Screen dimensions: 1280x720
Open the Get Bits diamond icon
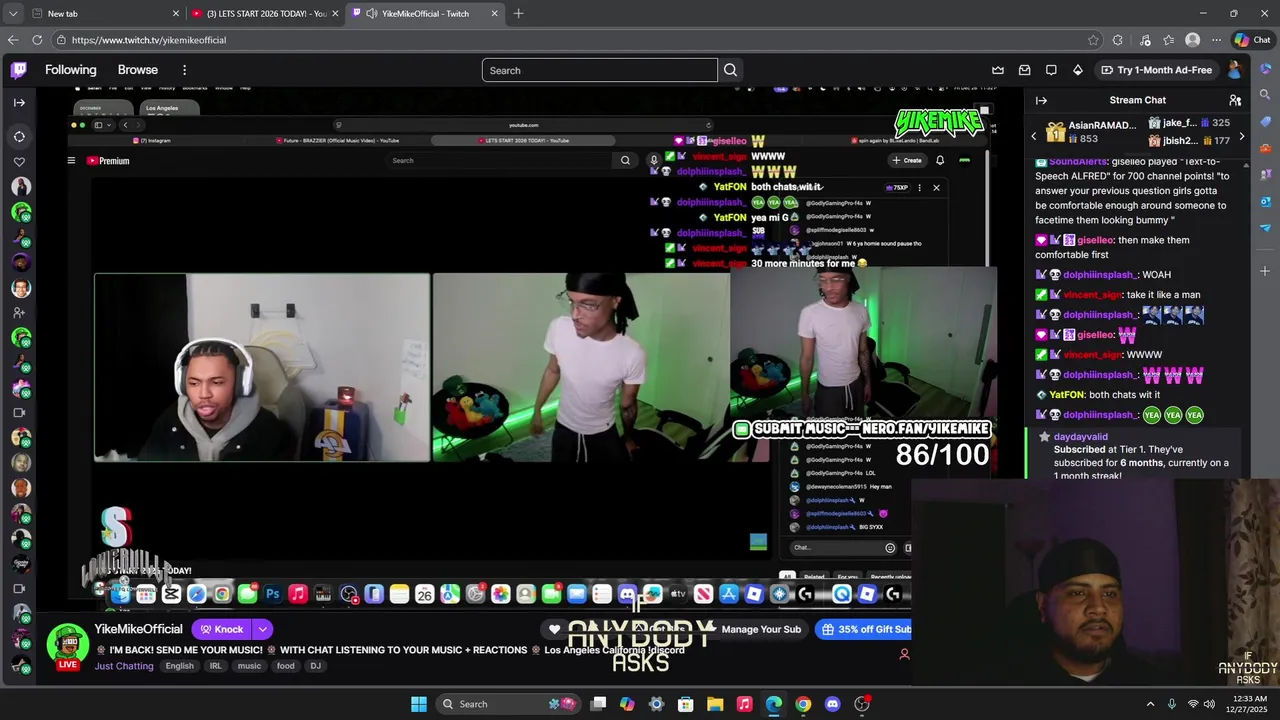(x=1078, y=70)
